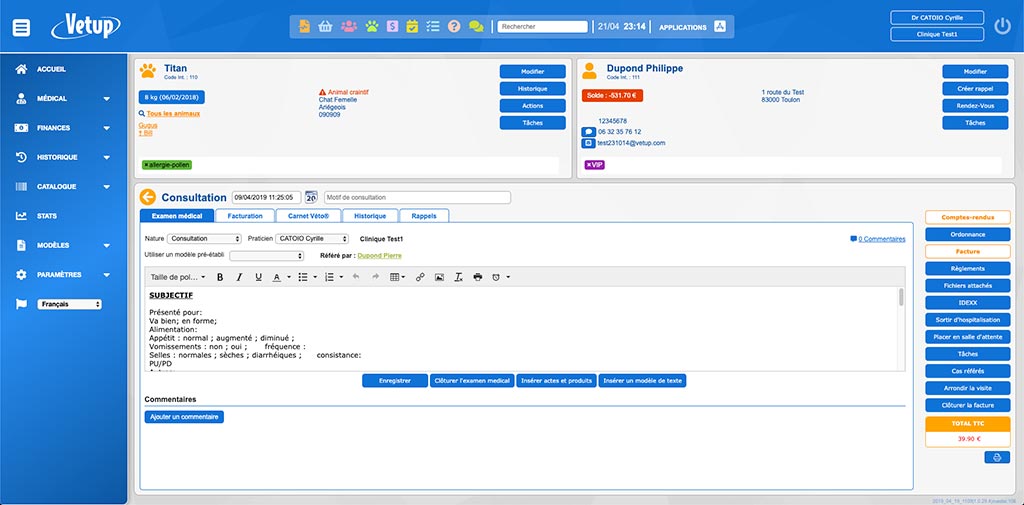This screenshot has width=1024, height=505.
Task: Toggle italic formatting in editor
Action: [239, 277]
